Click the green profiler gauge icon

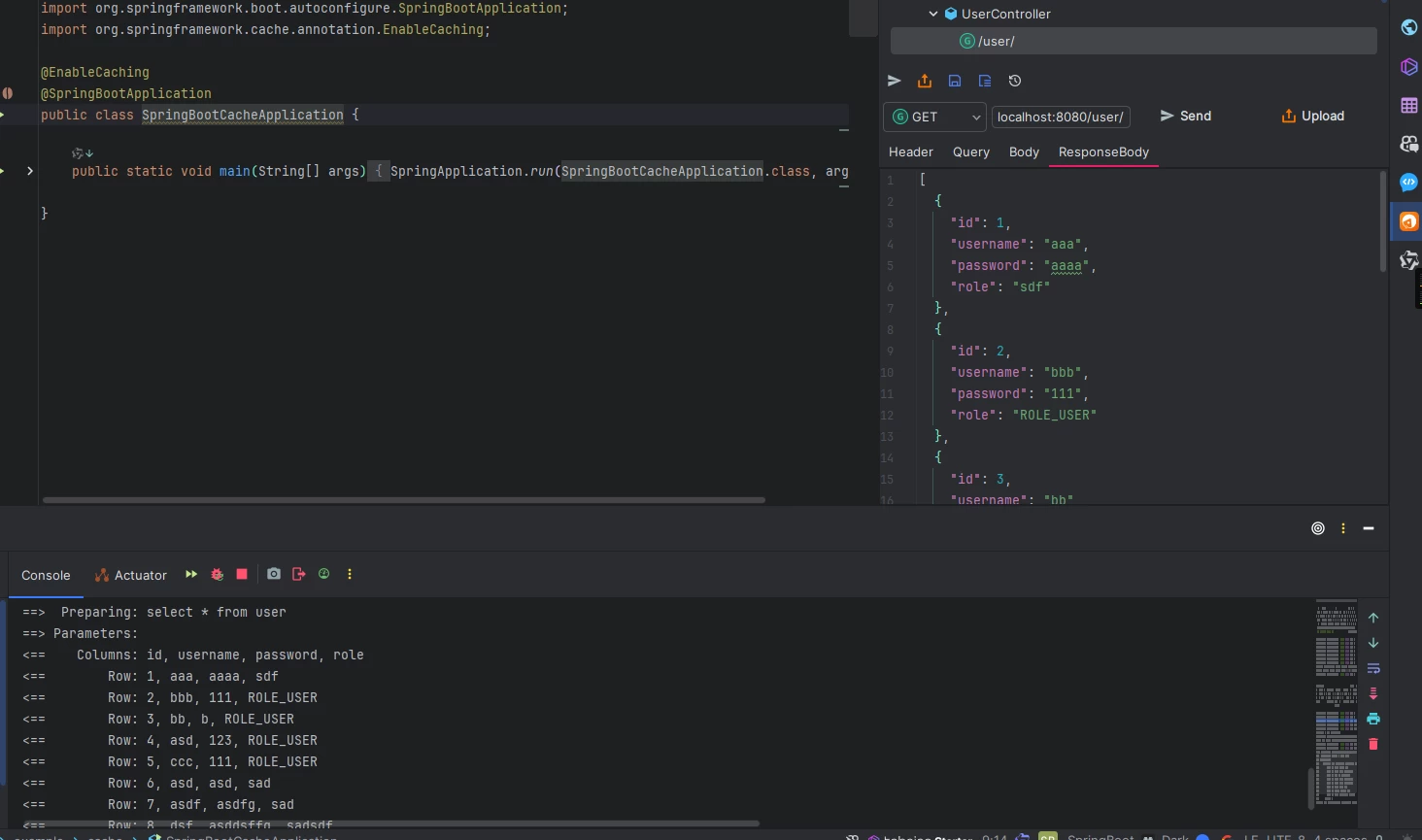[x=324, y=574]
